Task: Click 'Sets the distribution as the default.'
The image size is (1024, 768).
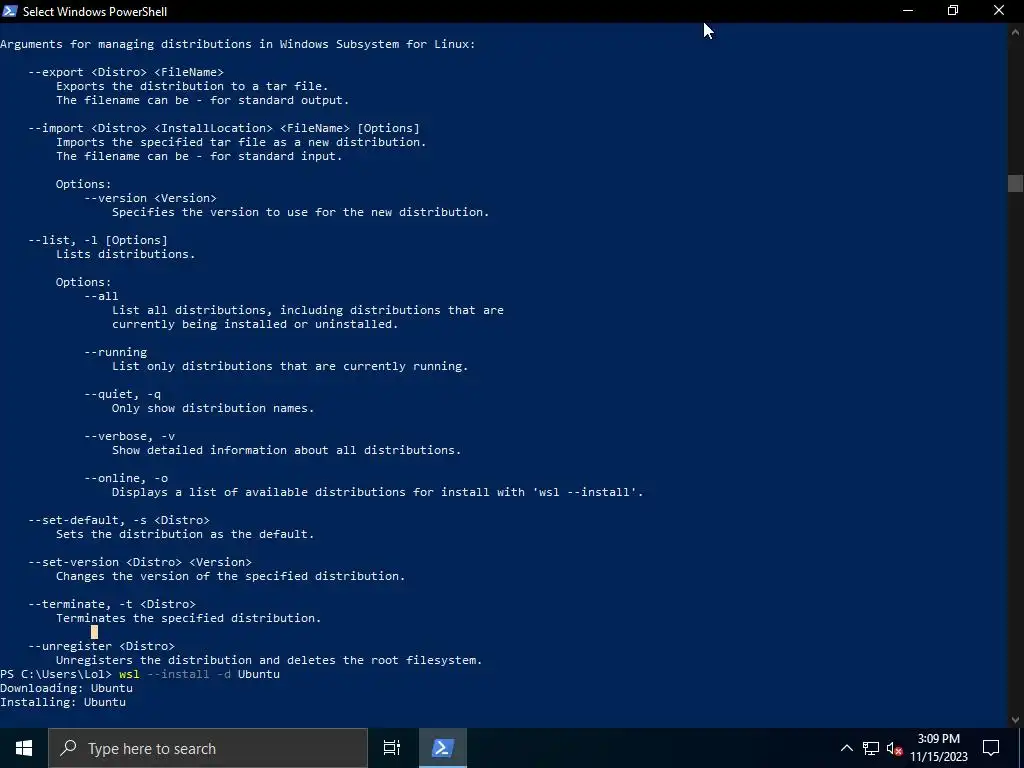Action: (185, 534)
